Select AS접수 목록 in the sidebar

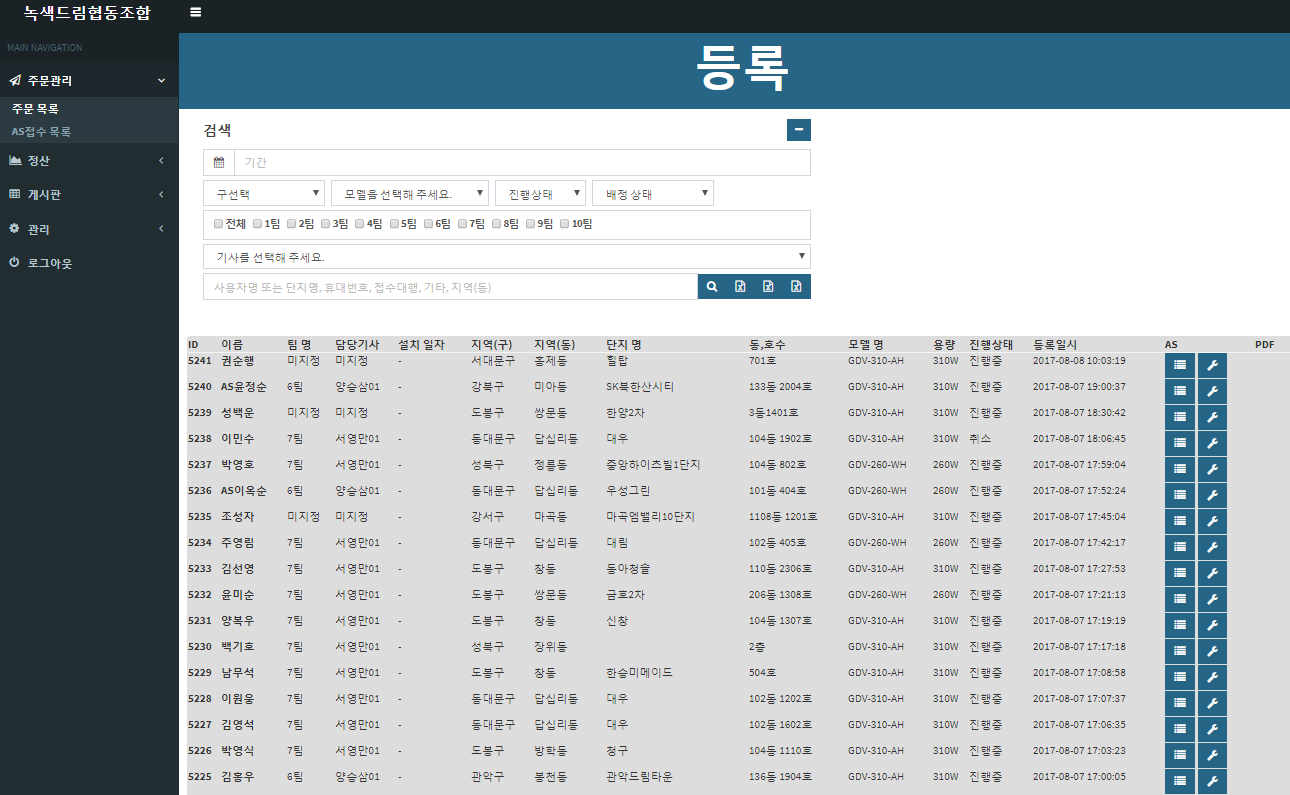[41, 131]
